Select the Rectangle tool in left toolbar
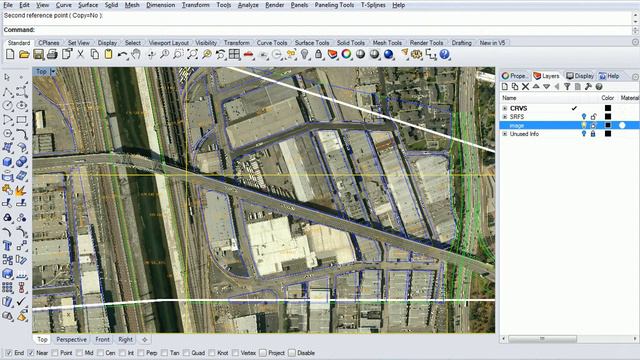This screenshot has width=640, height=360. tap(22, 120)
